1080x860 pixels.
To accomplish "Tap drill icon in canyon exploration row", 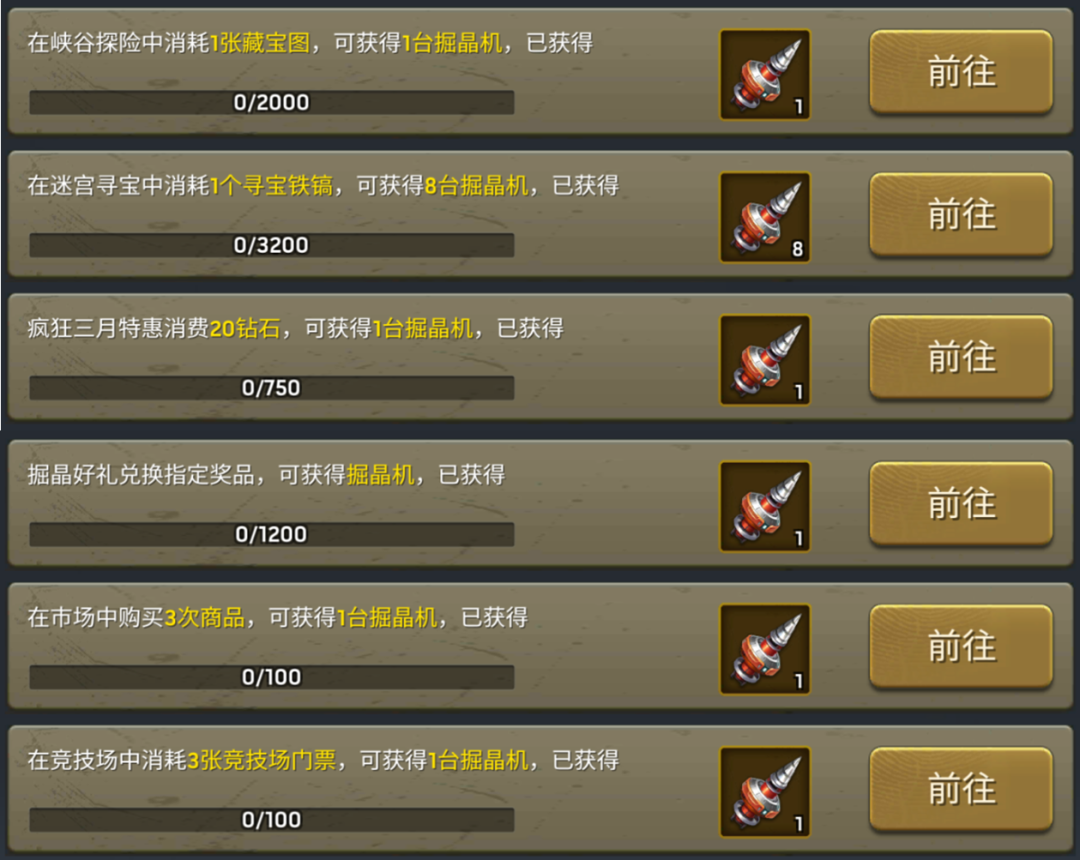I will pyautogui.click(x=765, y=74).
